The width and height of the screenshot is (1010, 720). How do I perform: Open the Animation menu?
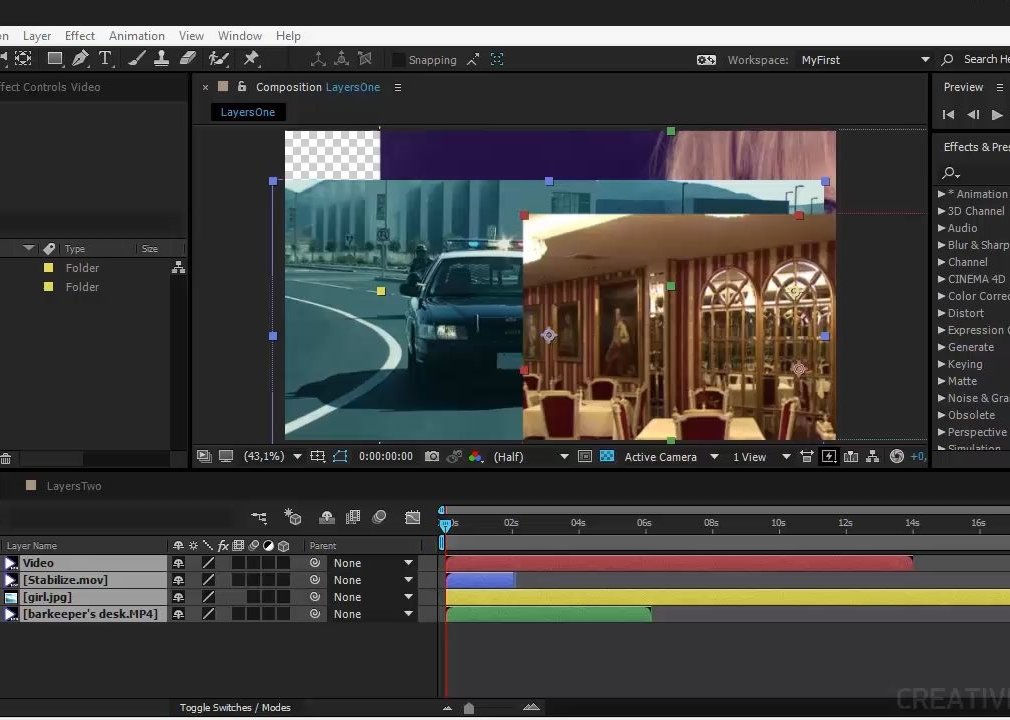[137, 35]
